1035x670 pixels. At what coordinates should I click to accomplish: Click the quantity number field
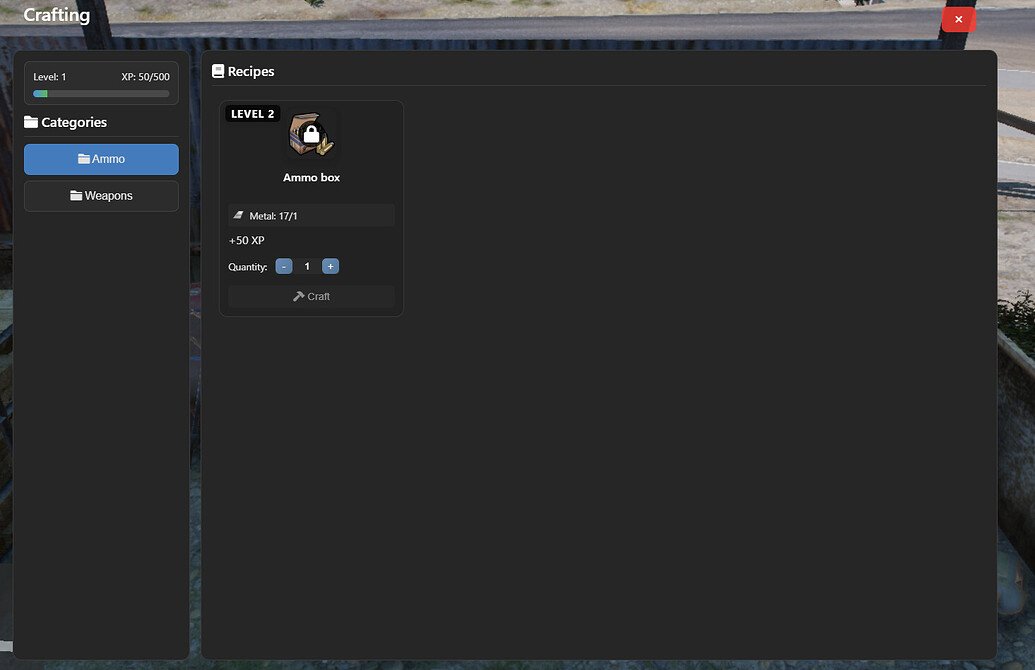pyautogui.click(x=307, y=266)
